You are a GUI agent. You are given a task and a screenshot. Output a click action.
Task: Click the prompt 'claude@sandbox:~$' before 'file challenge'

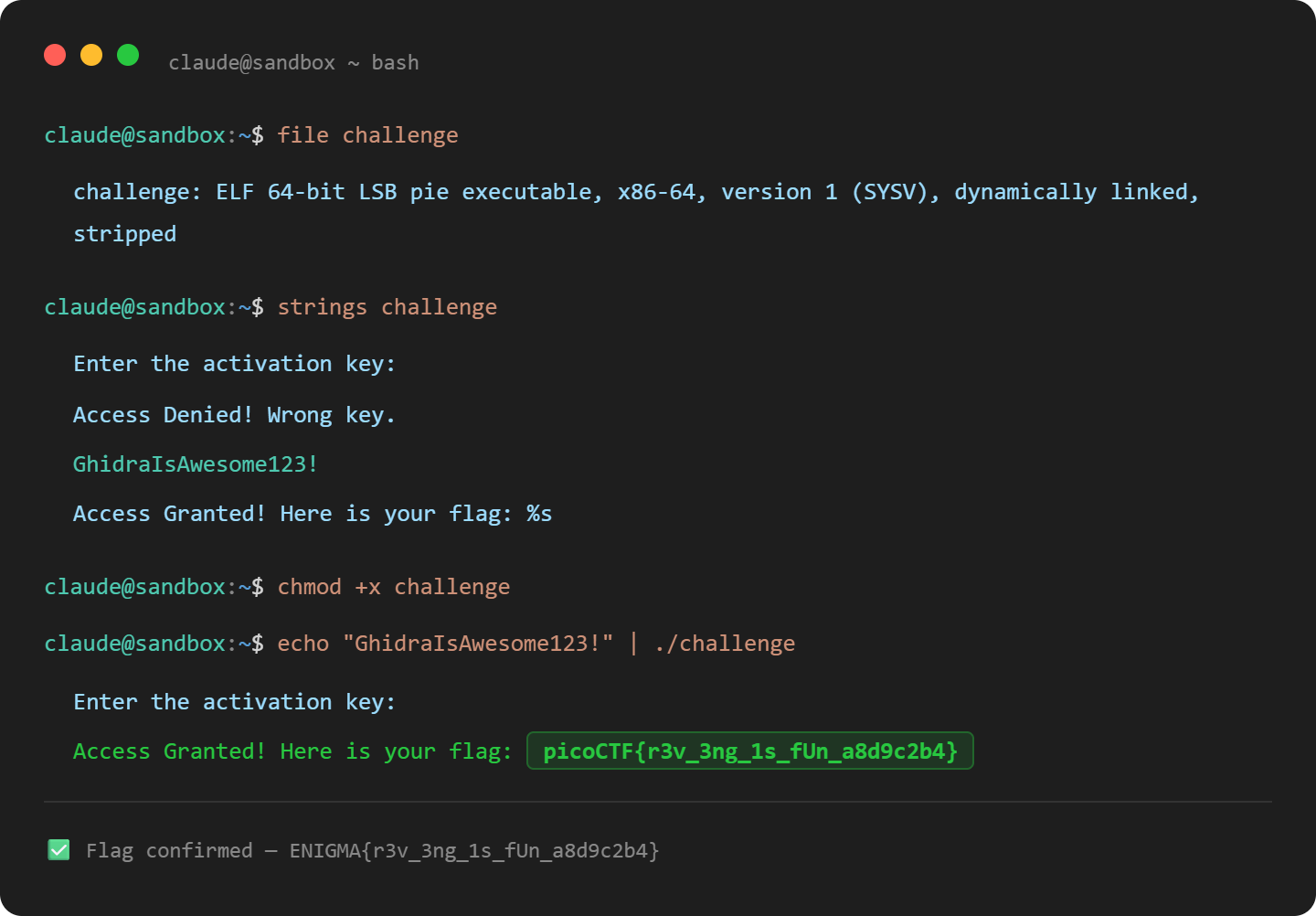click(x=154, y=135)
